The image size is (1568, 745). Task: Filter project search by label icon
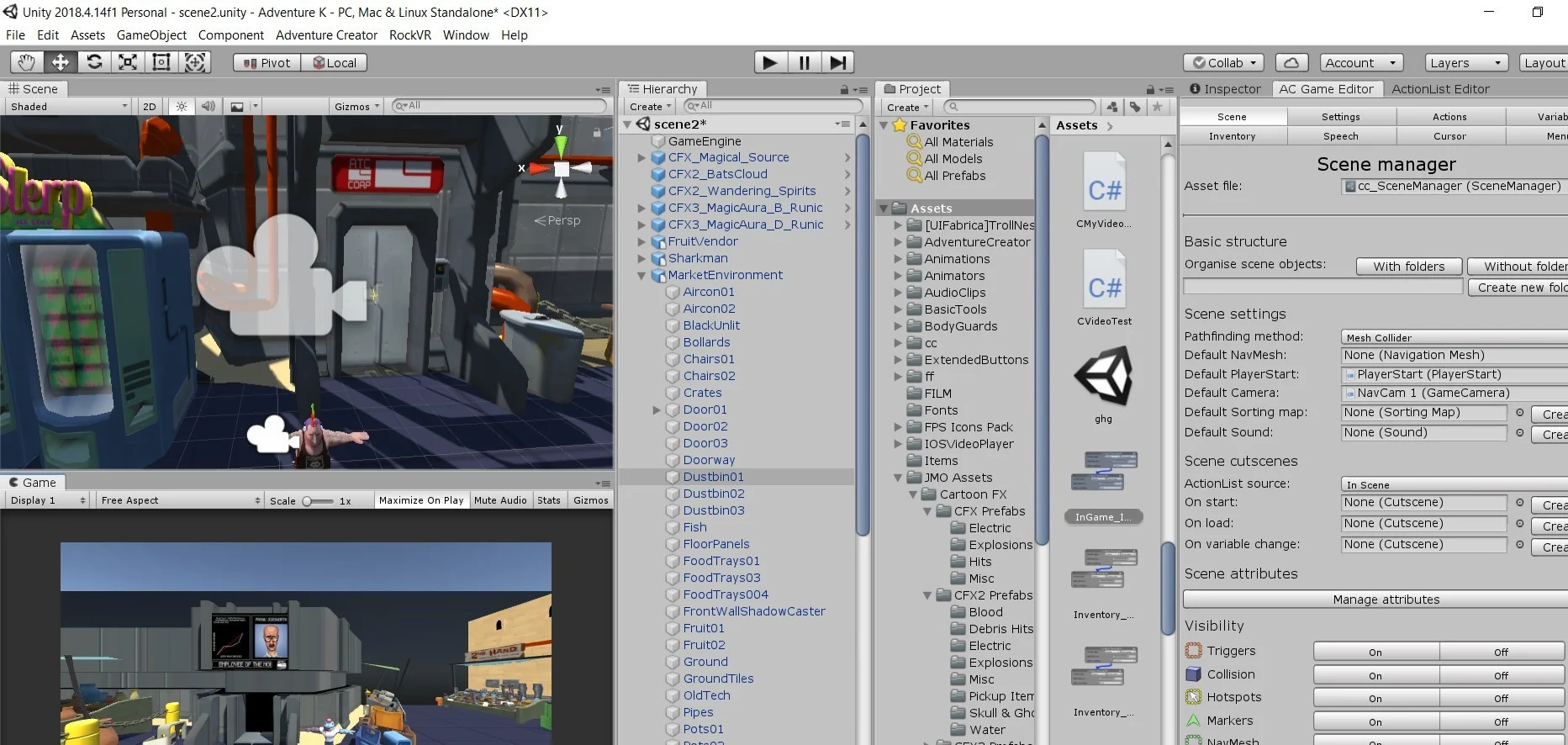coord(1135,107)
